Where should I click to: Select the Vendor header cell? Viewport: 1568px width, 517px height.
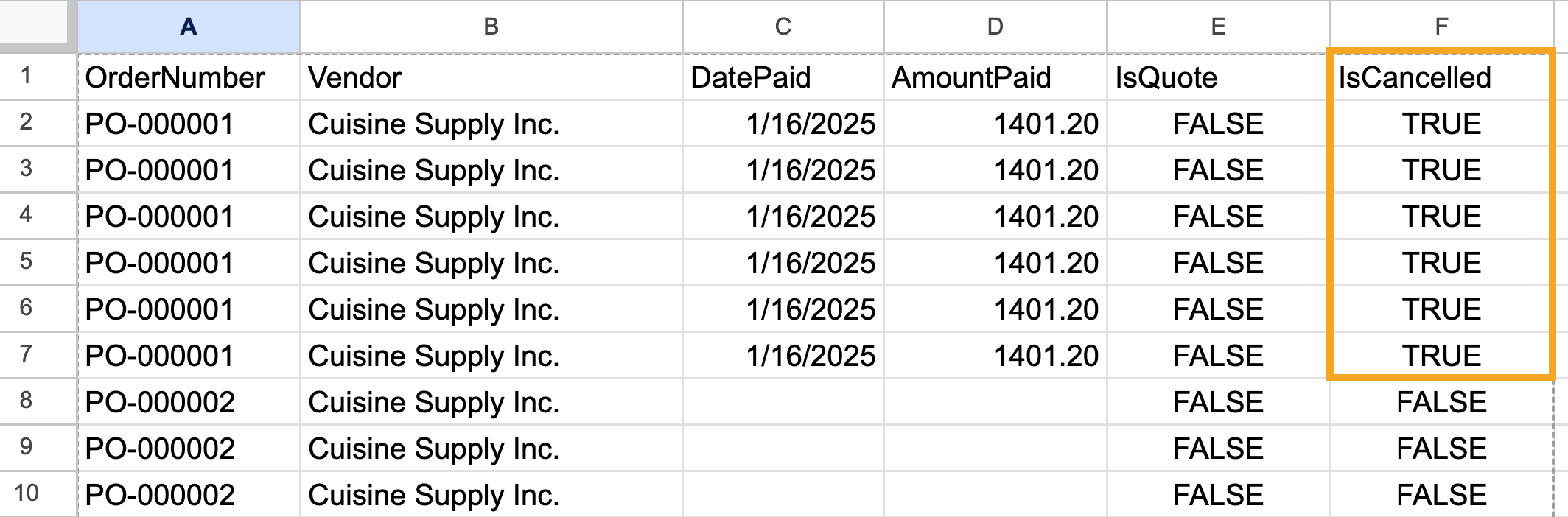pyautogui.click(x=490, y=77)
